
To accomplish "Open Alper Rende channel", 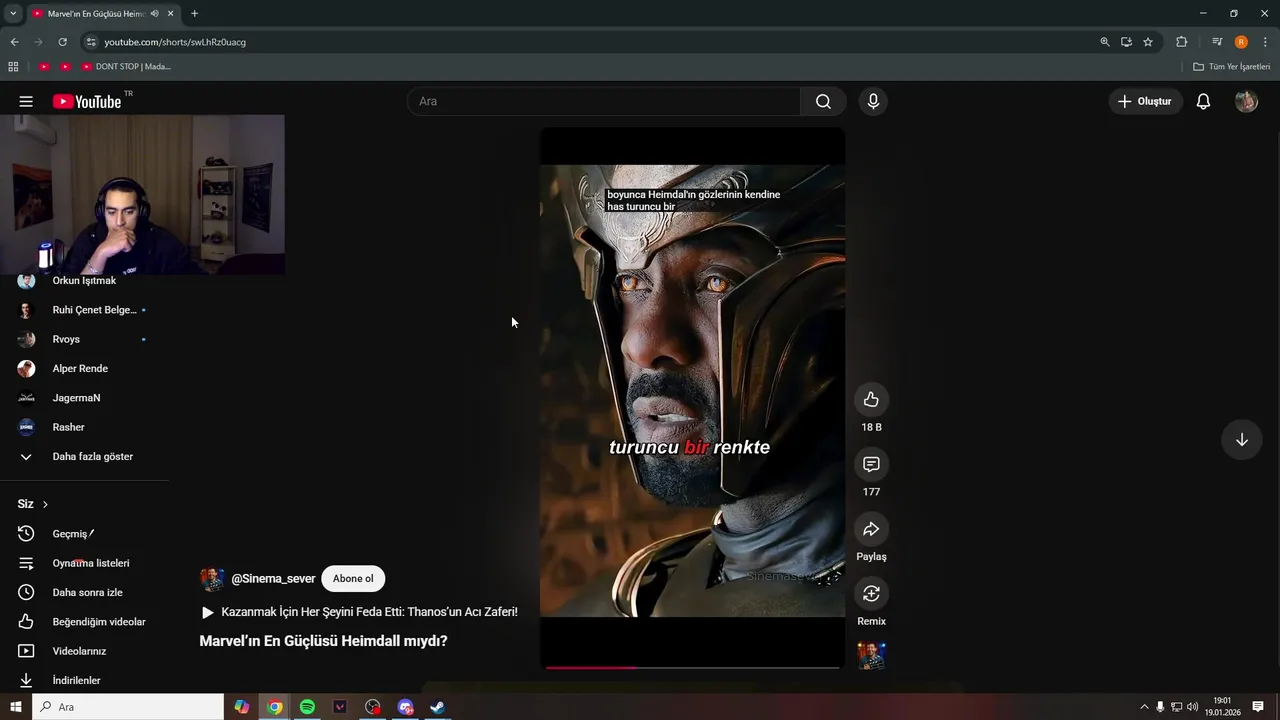I will (x=80, y=369).
